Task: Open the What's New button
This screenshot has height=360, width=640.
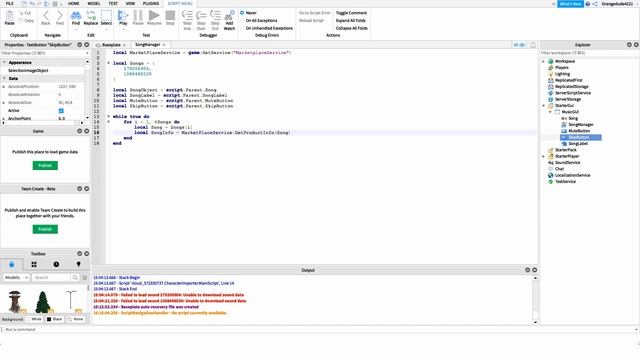Action: tap(570, 4)
